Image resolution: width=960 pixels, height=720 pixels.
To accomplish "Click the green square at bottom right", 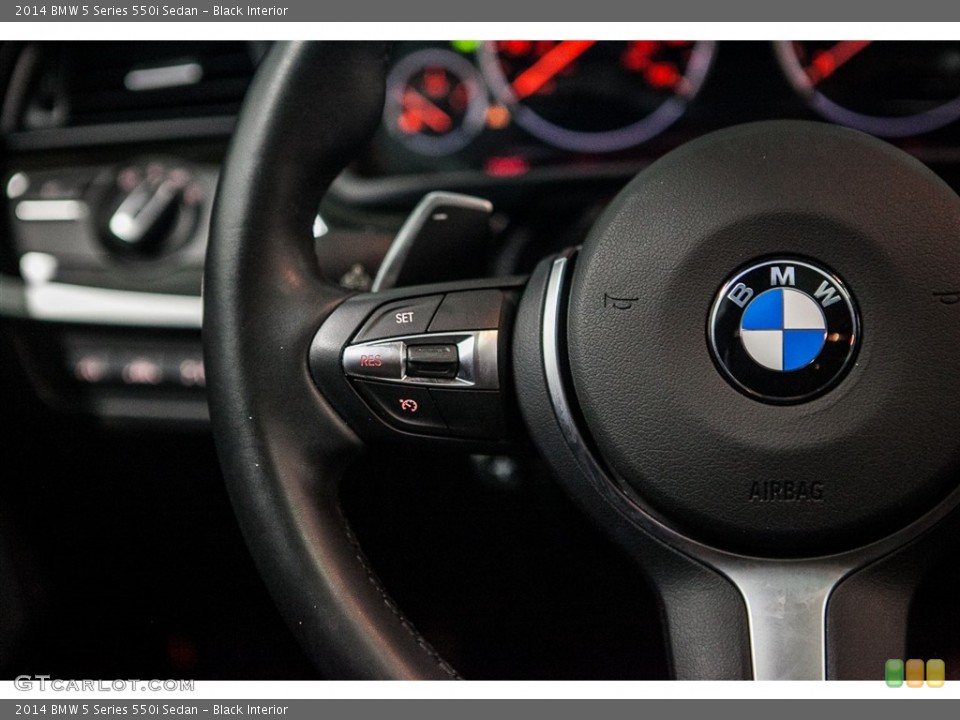I will (x=894, y=673).
